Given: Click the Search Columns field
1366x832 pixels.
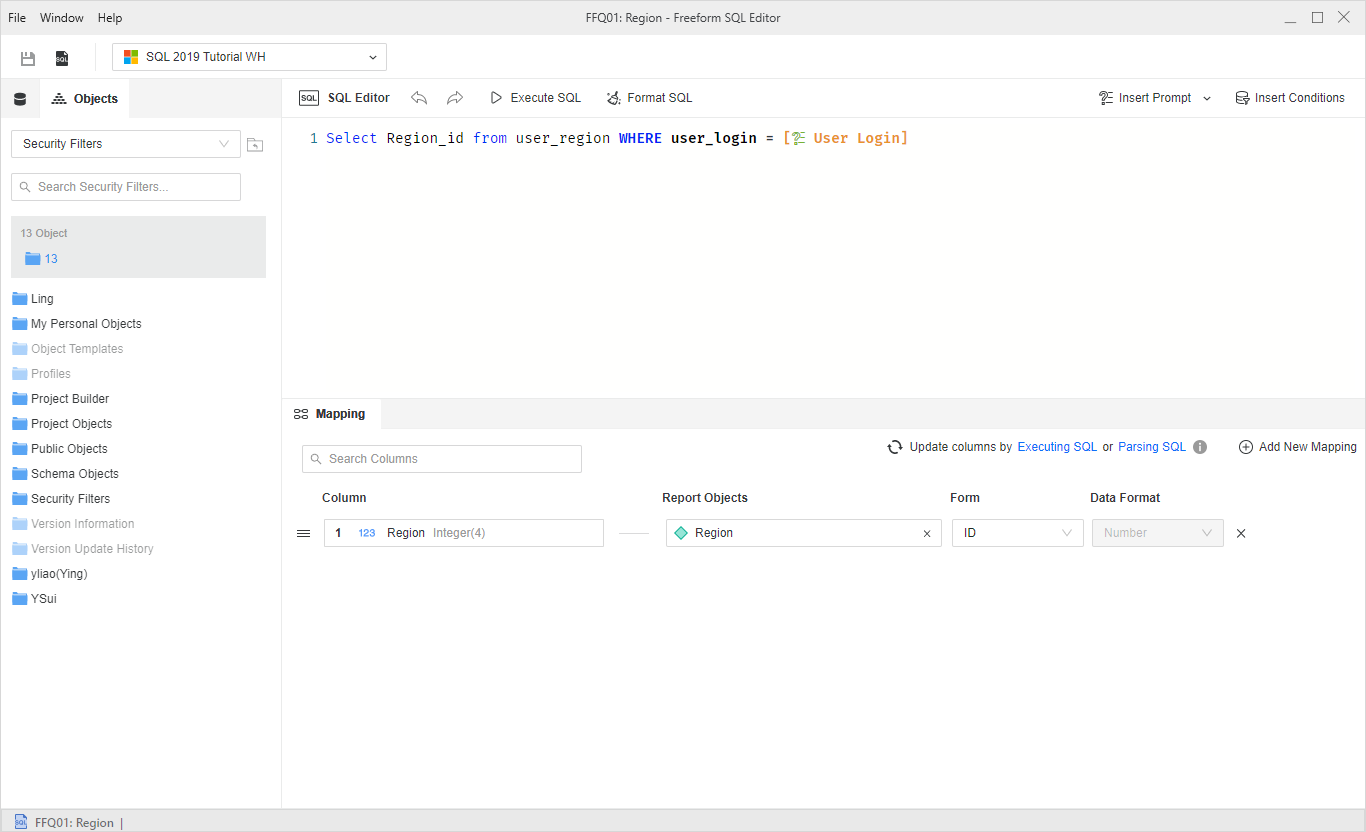Looking at the screenshot, I should coord(442,459).
